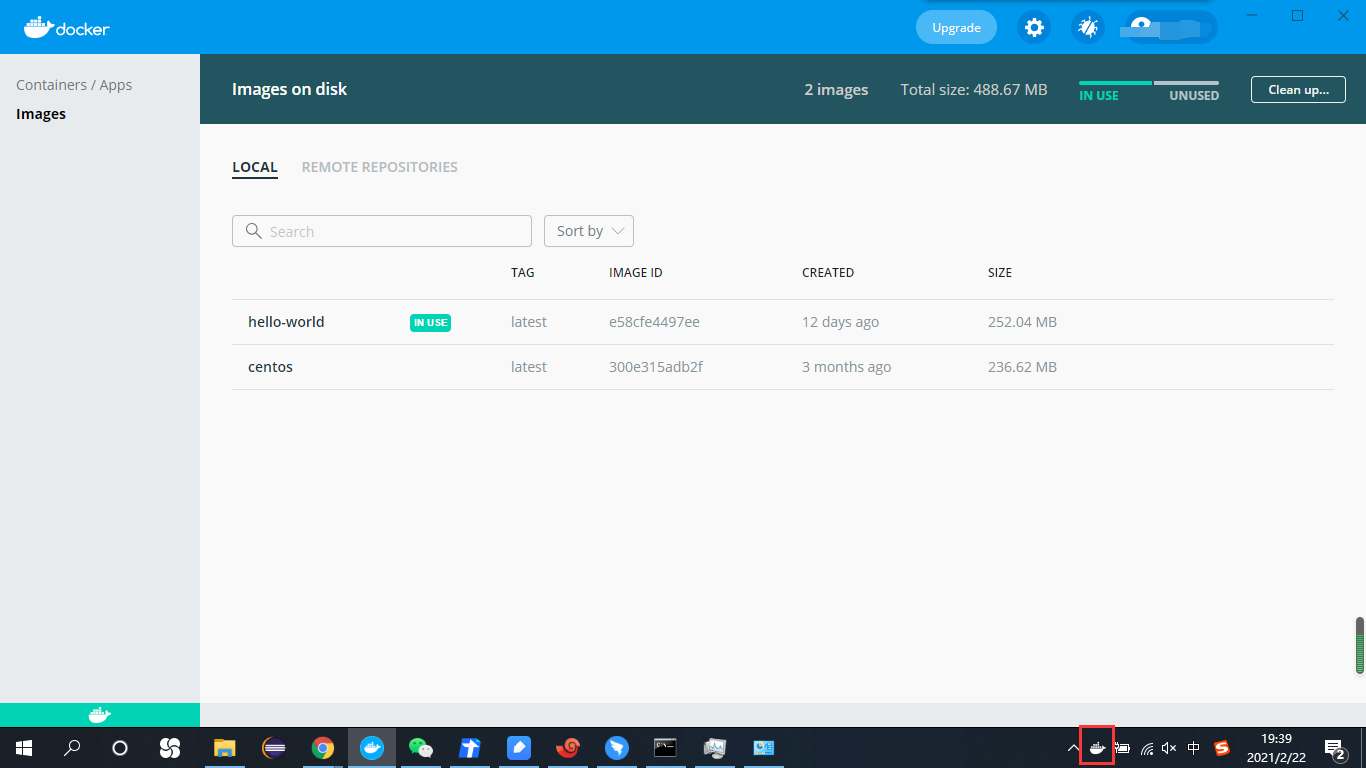The image size is (1366, 768).
Task: Click the Clean up... button
Action: tap(1298, 89)
